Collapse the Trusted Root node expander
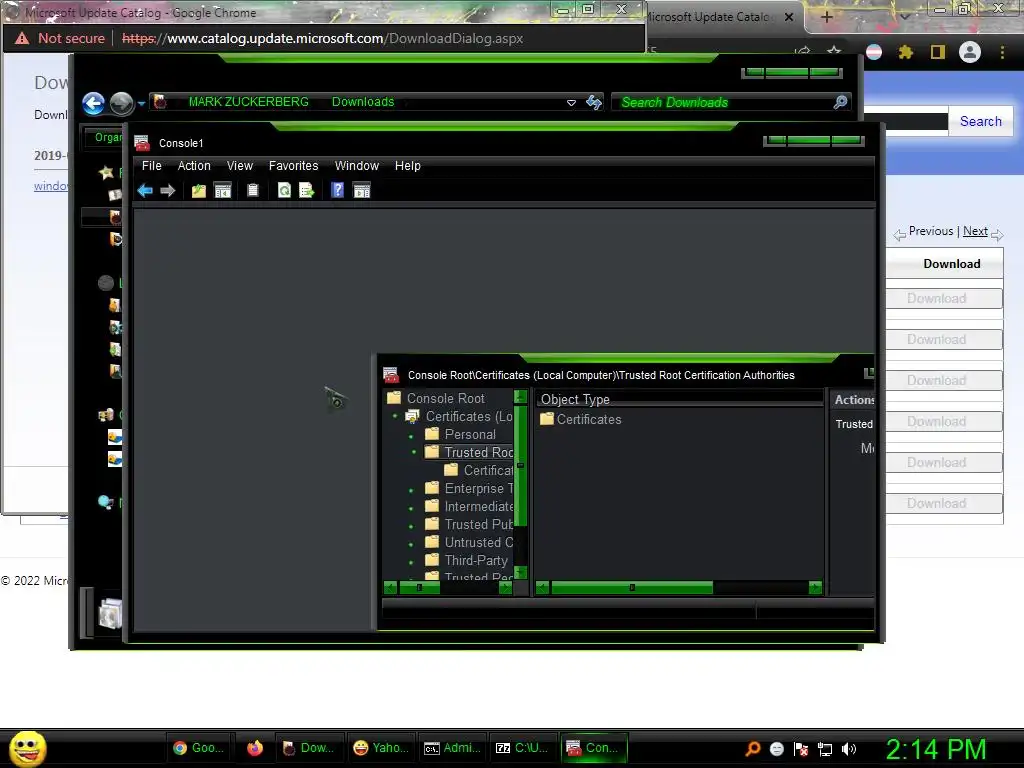 (413, 452)
